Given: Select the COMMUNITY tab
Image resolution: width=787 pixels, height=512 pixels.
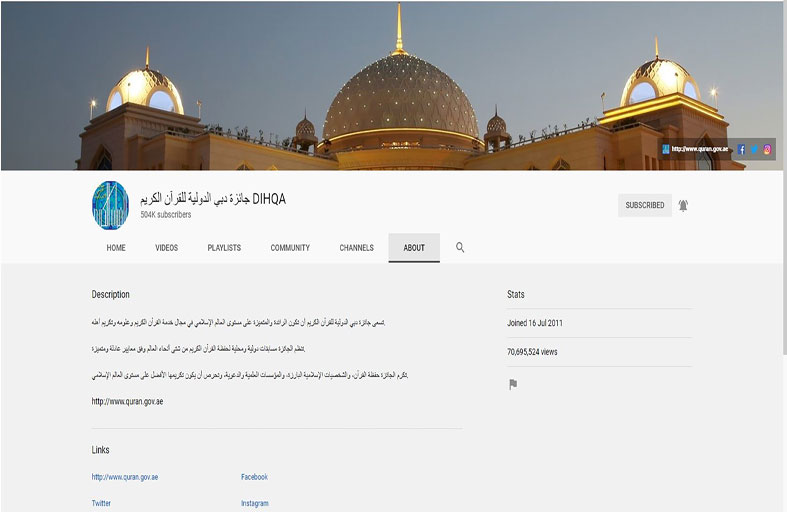Looking at the screenshot, I should tap(290, 248).
